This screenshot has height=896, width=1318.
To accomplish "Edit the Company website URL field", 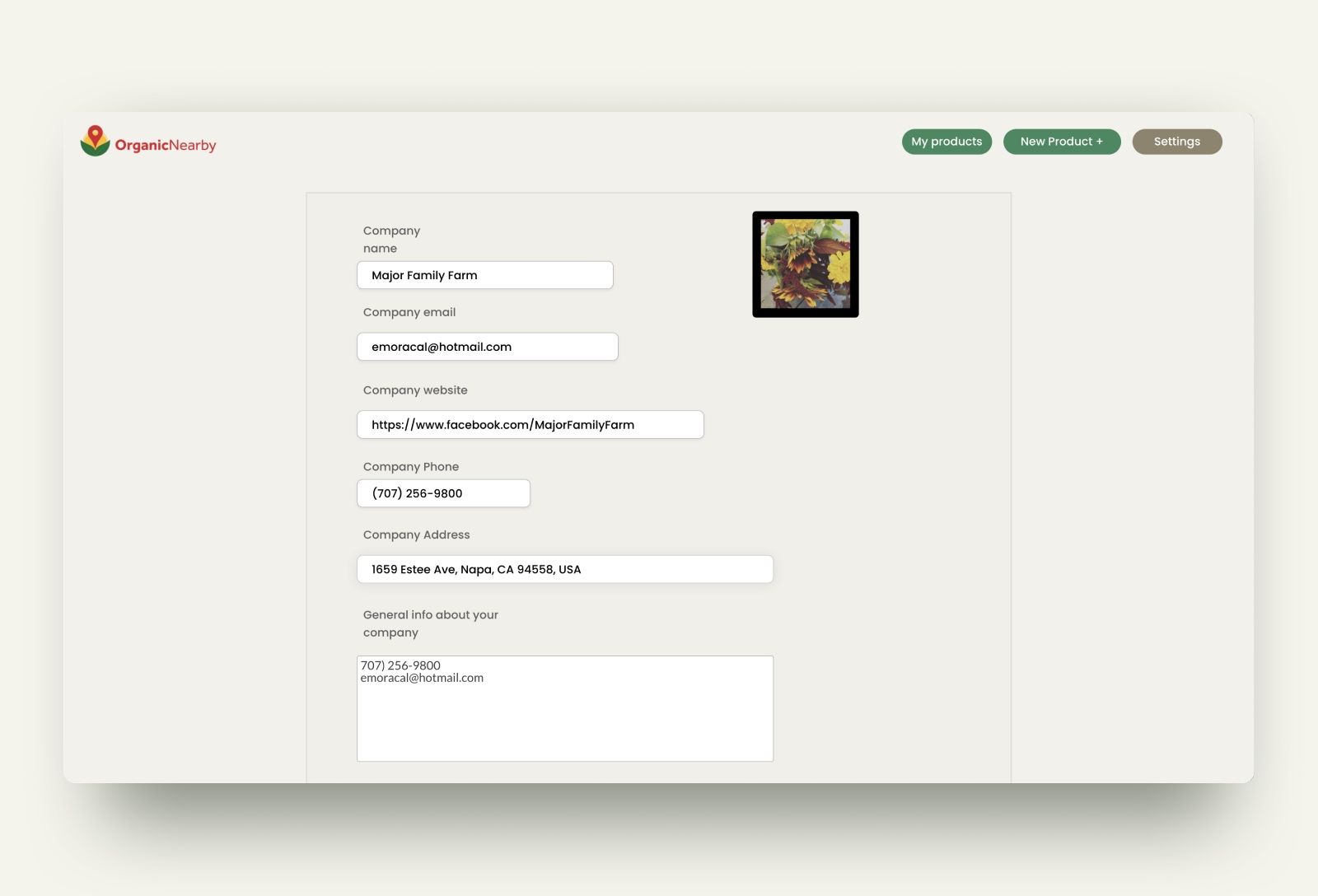I will point(530,425).
